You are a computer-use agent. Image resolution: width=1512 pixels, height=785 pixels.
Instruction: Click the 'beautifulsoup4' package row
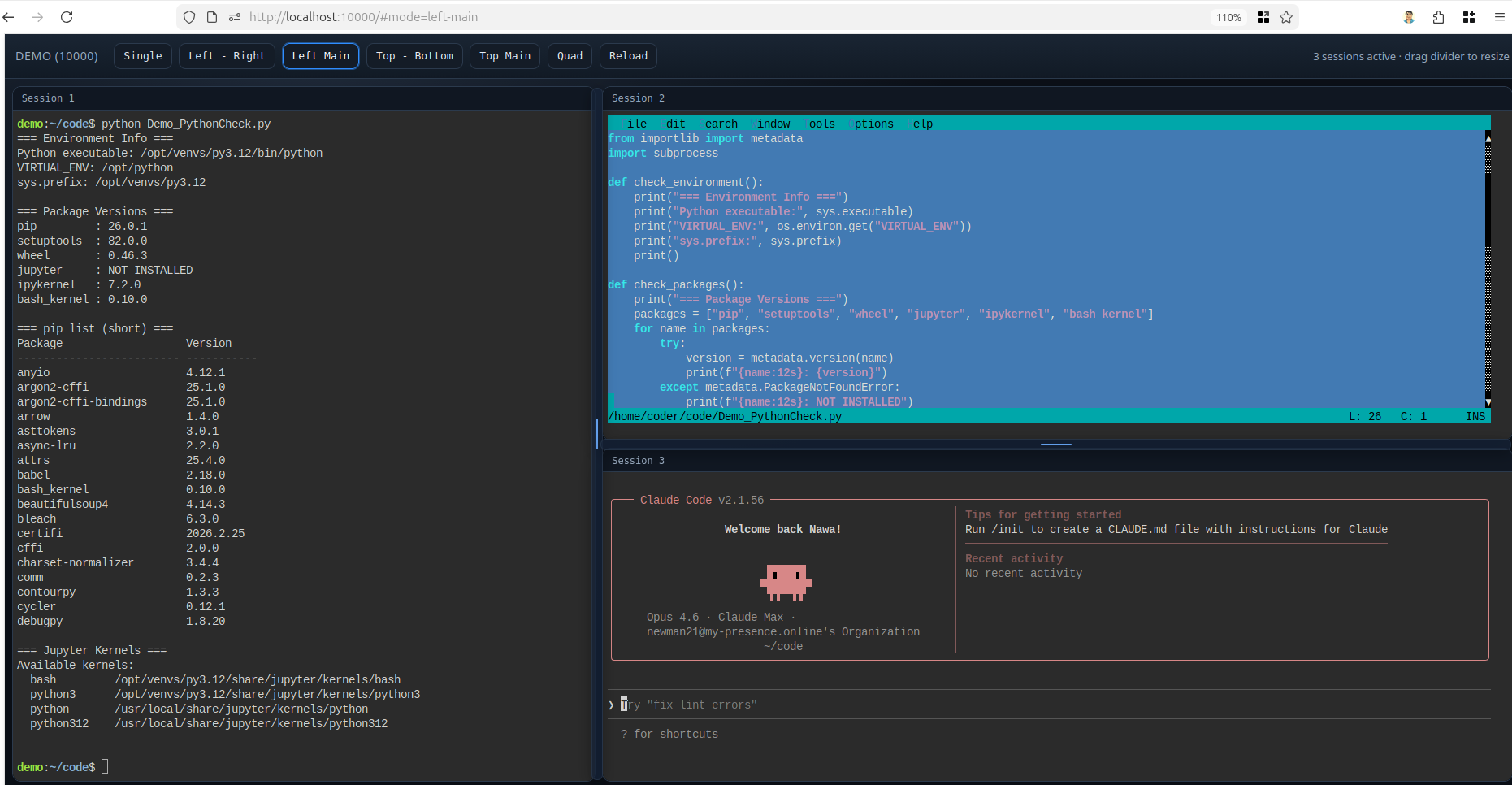[121, 504]
